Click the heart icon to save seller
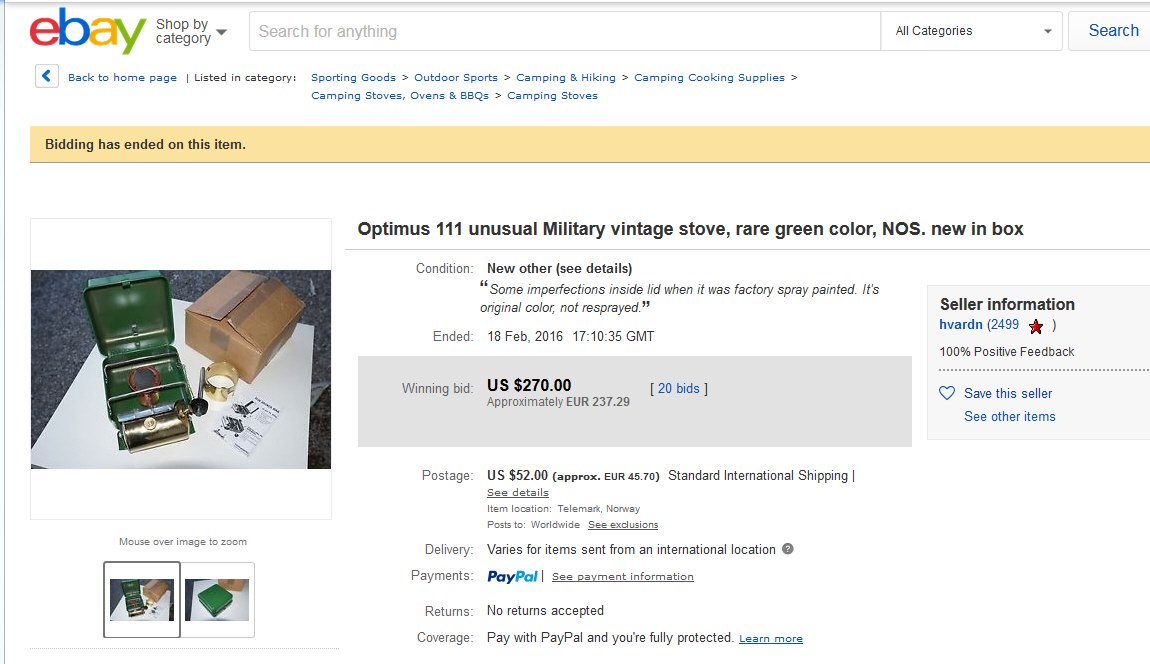Screen dimensions: 1150x664 tap(947, 393)
